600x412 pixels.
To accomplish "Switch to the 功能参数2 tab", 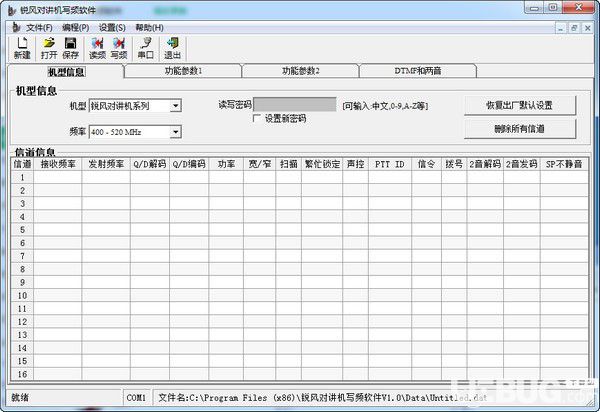I will (x=301, y=71).
